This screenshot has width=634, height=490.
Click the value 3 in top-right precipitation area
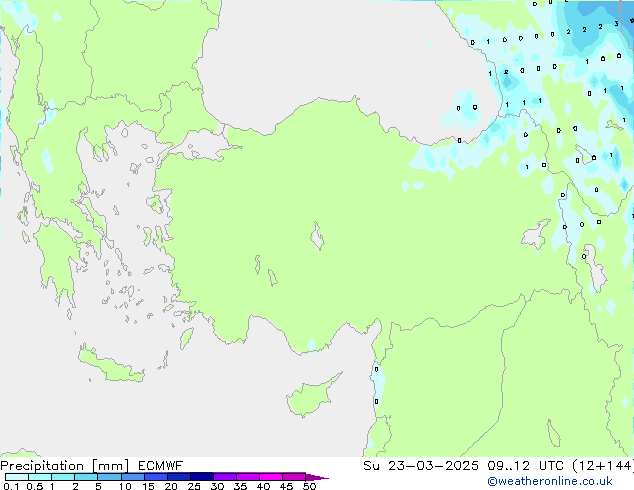point(614,24)
